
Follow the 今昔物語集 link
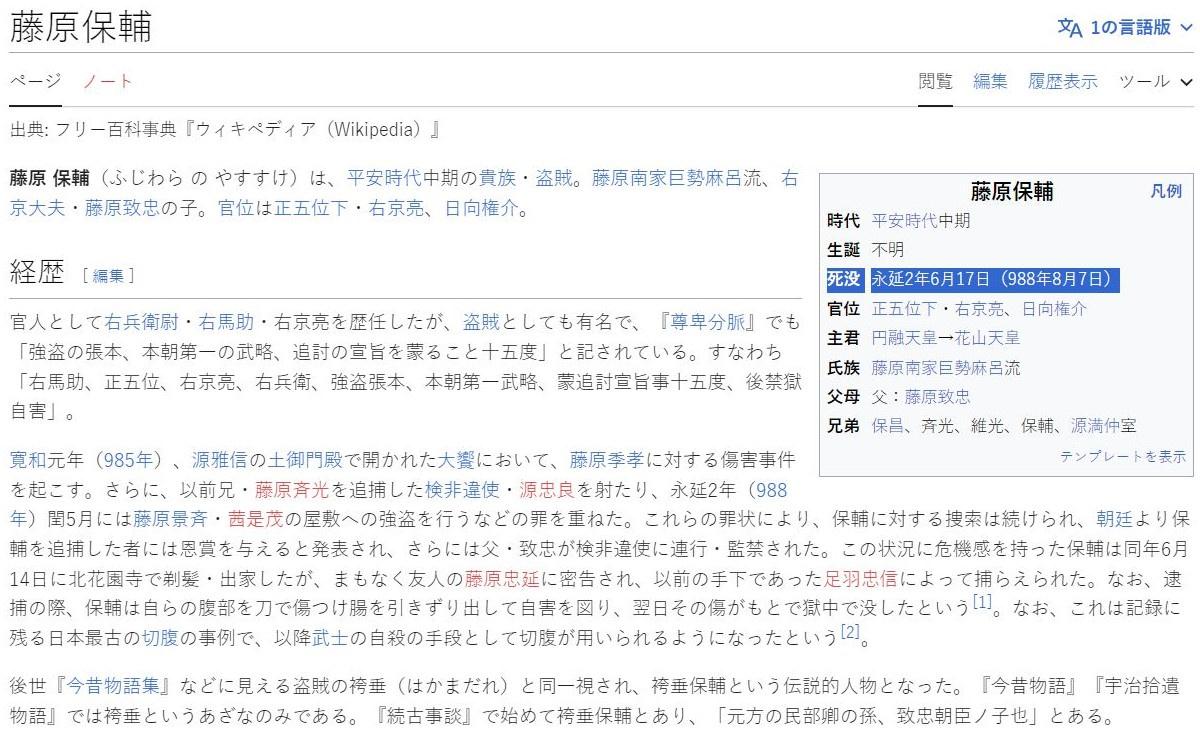point(116,688)
